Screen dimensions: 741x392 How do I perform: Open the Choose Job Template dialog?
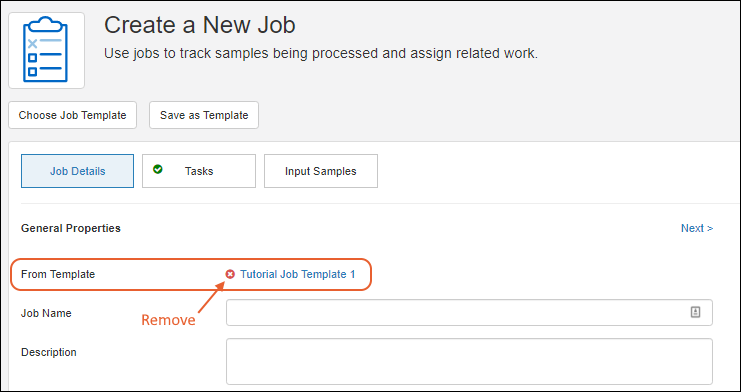[72, 115]
